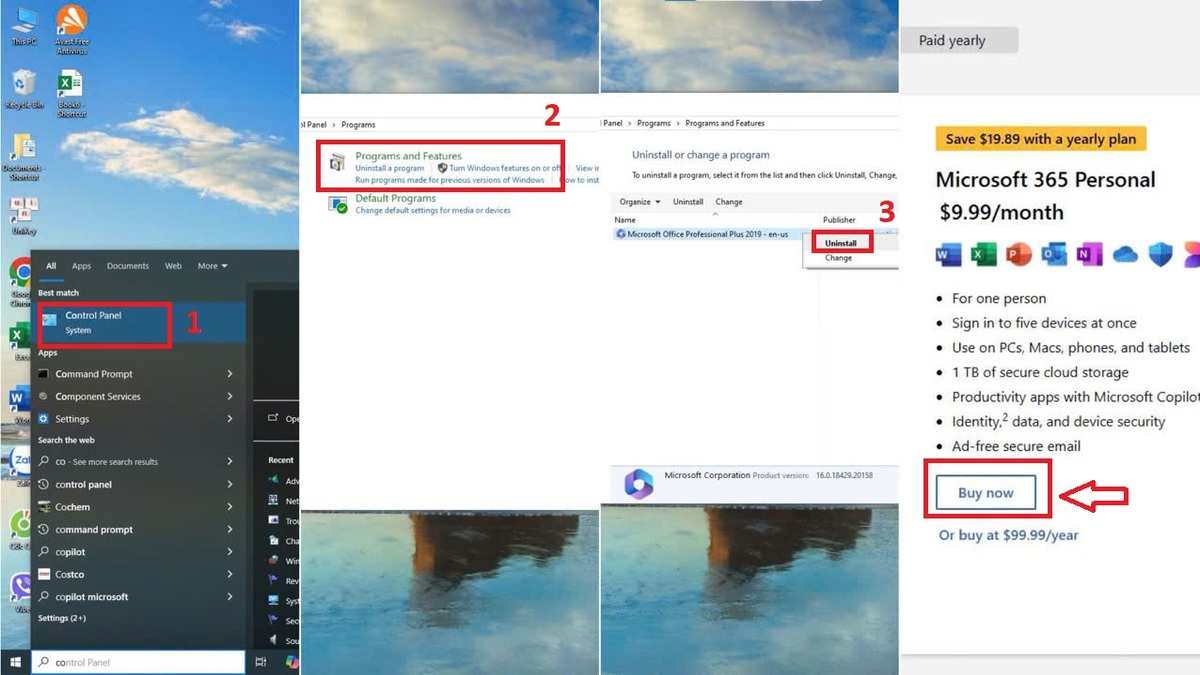The width and height of the screenshot is (1200, 675).
Task: Switch to the Documents search tab
Action: pyautogui.click(x=128, y=266)
